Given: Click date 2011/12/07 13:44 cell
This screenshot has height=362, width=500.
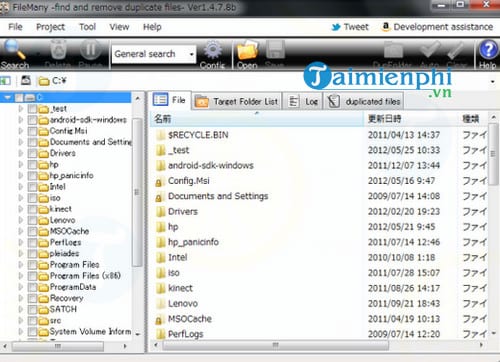Looking at the screenshot, I should (404, 166).
